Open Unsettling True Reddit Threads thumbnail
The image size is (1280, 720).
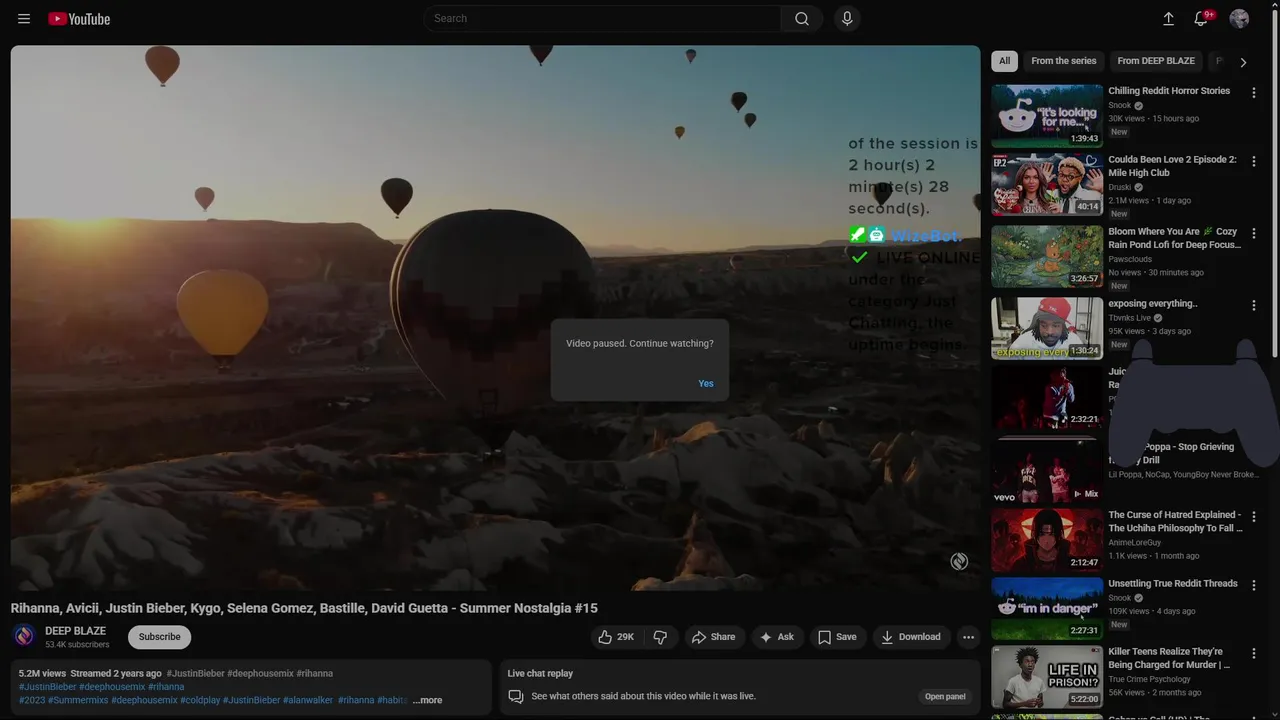click(1047, 608)
